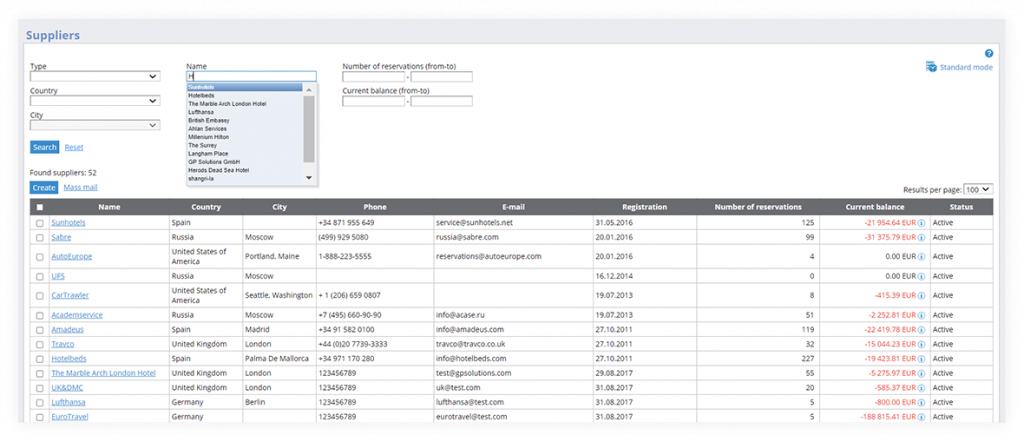
Task: Check the box for Sunhotels row
Action: pyautogui.click(x=40, y=223)
